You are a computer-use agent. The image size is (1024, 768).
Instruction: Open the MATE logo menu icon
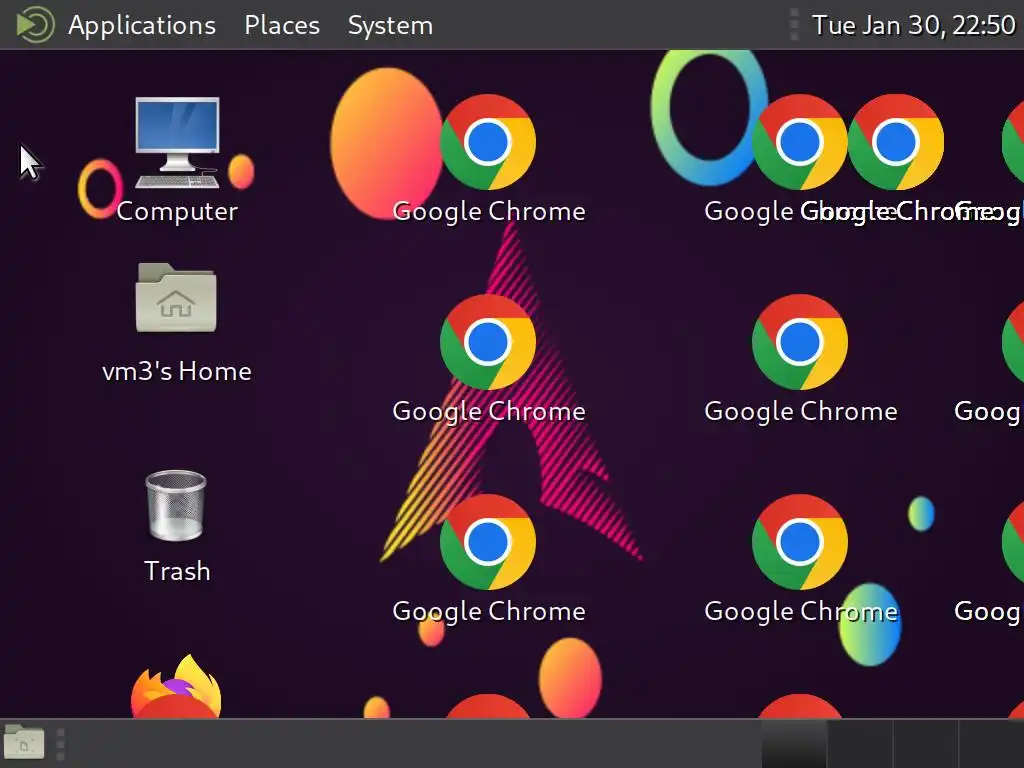click(35, 25)
